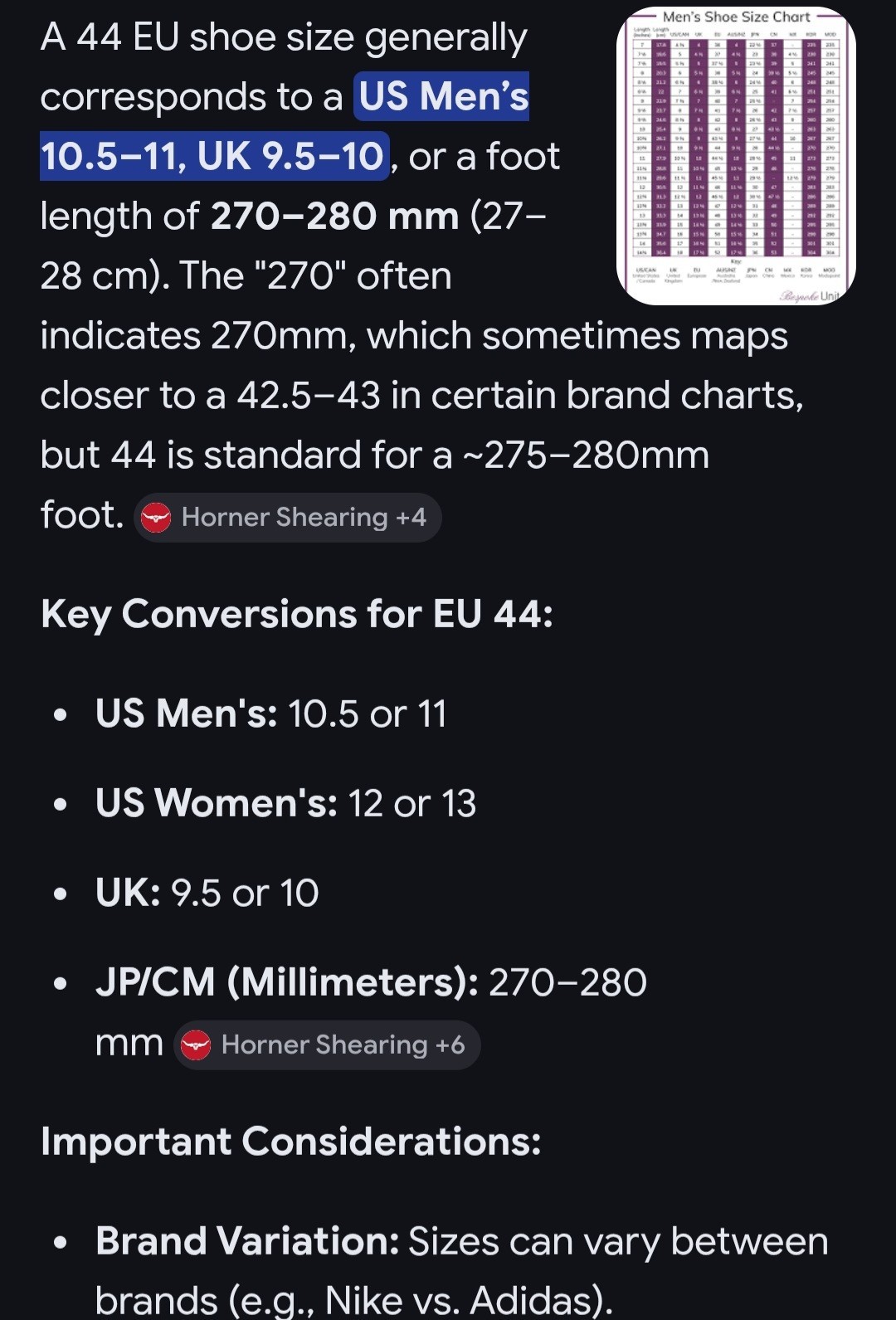Viewport: 896px width, 1320px height.
Task: Click the Key Conversions for EU 44 heading
Action: (297, 616)
